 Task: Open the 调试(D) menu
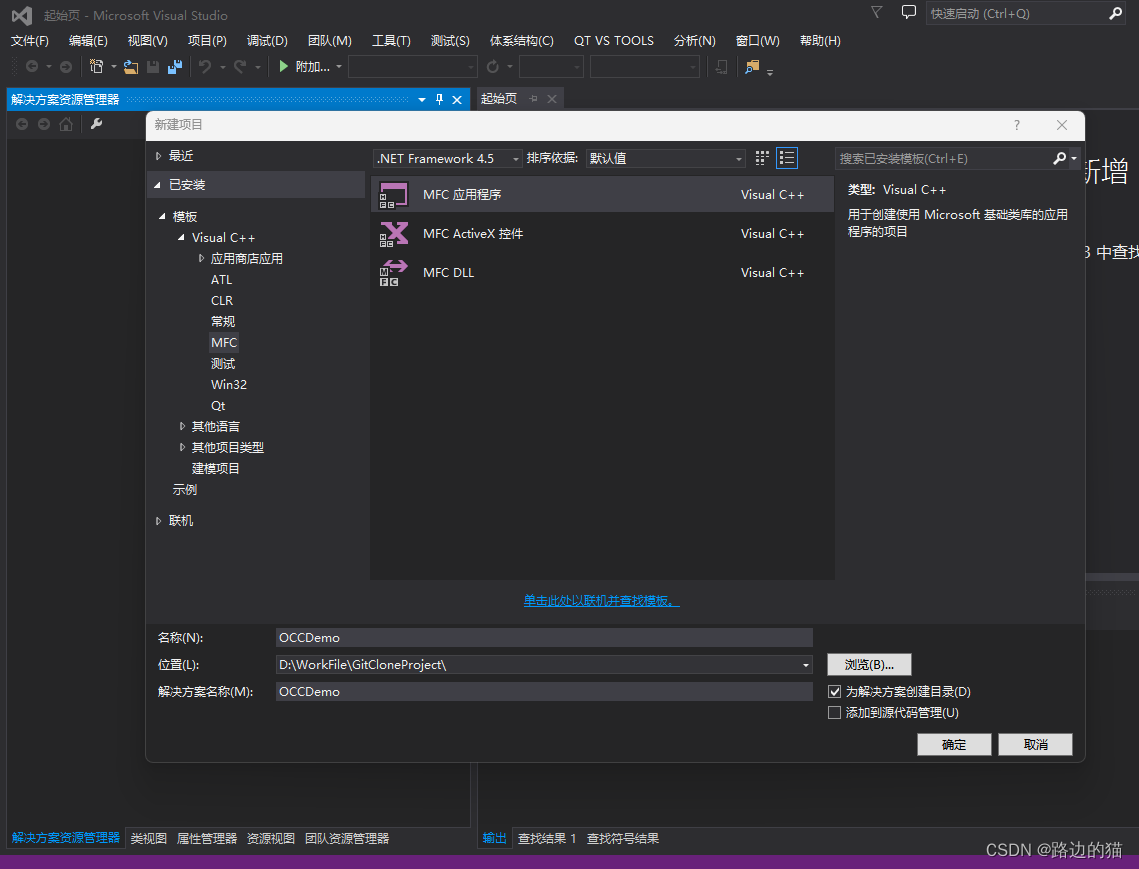267,41
